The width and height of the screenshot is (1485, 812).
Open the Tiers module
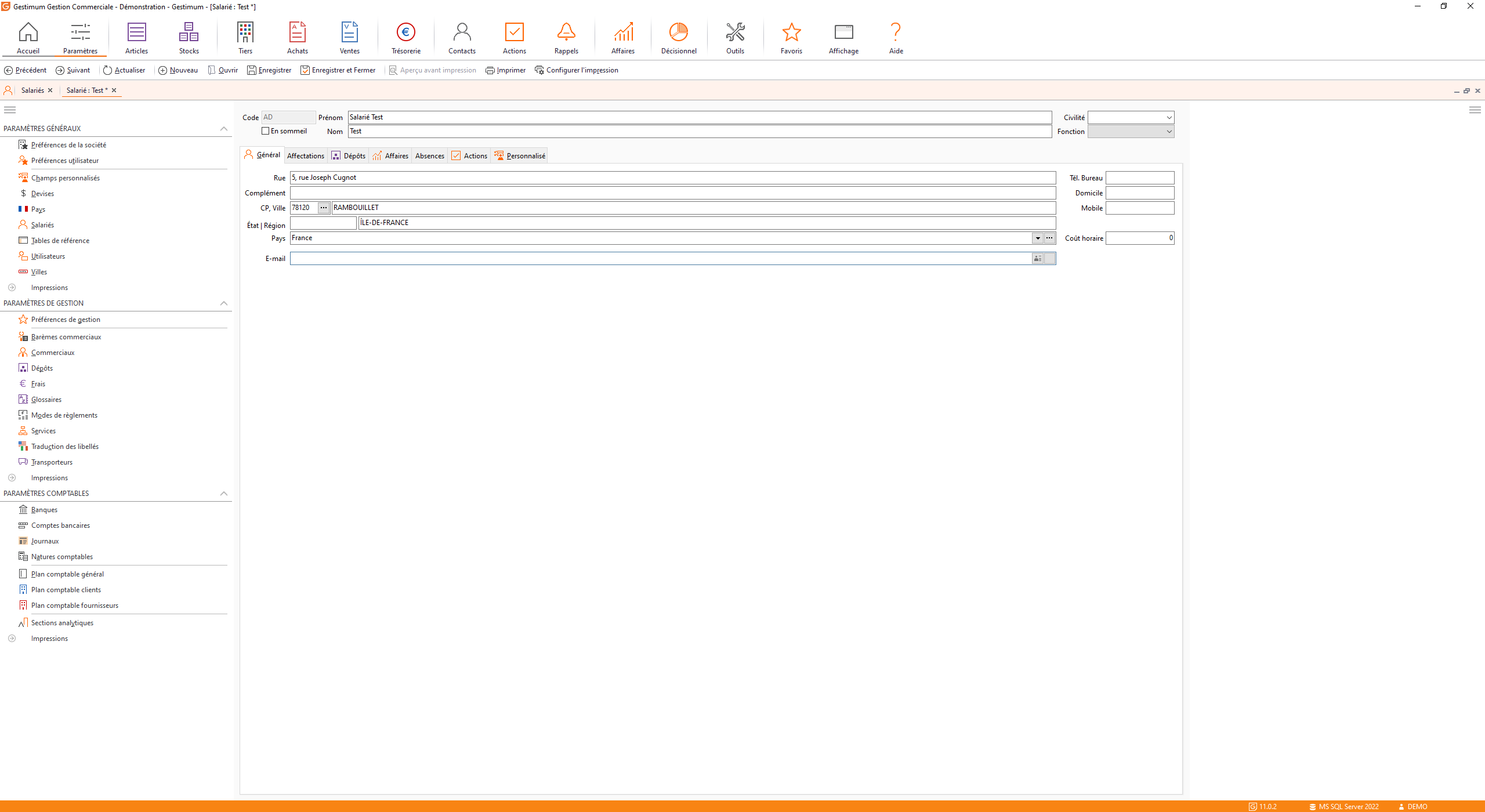245,38
